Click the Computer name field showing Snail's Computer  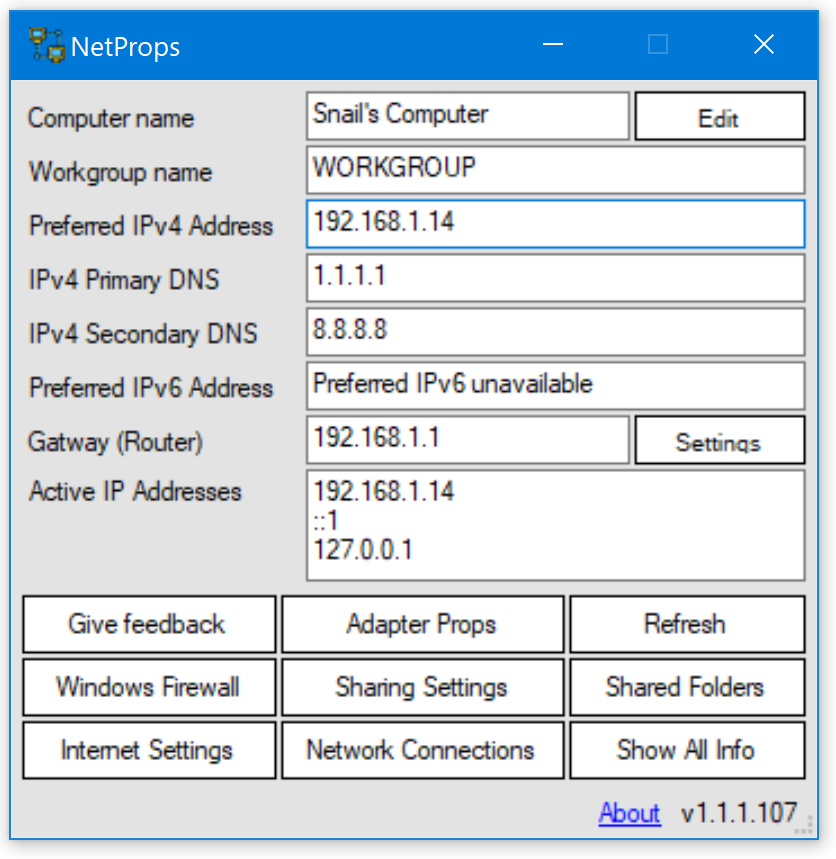pyautogui.click(x=467, y=116)
